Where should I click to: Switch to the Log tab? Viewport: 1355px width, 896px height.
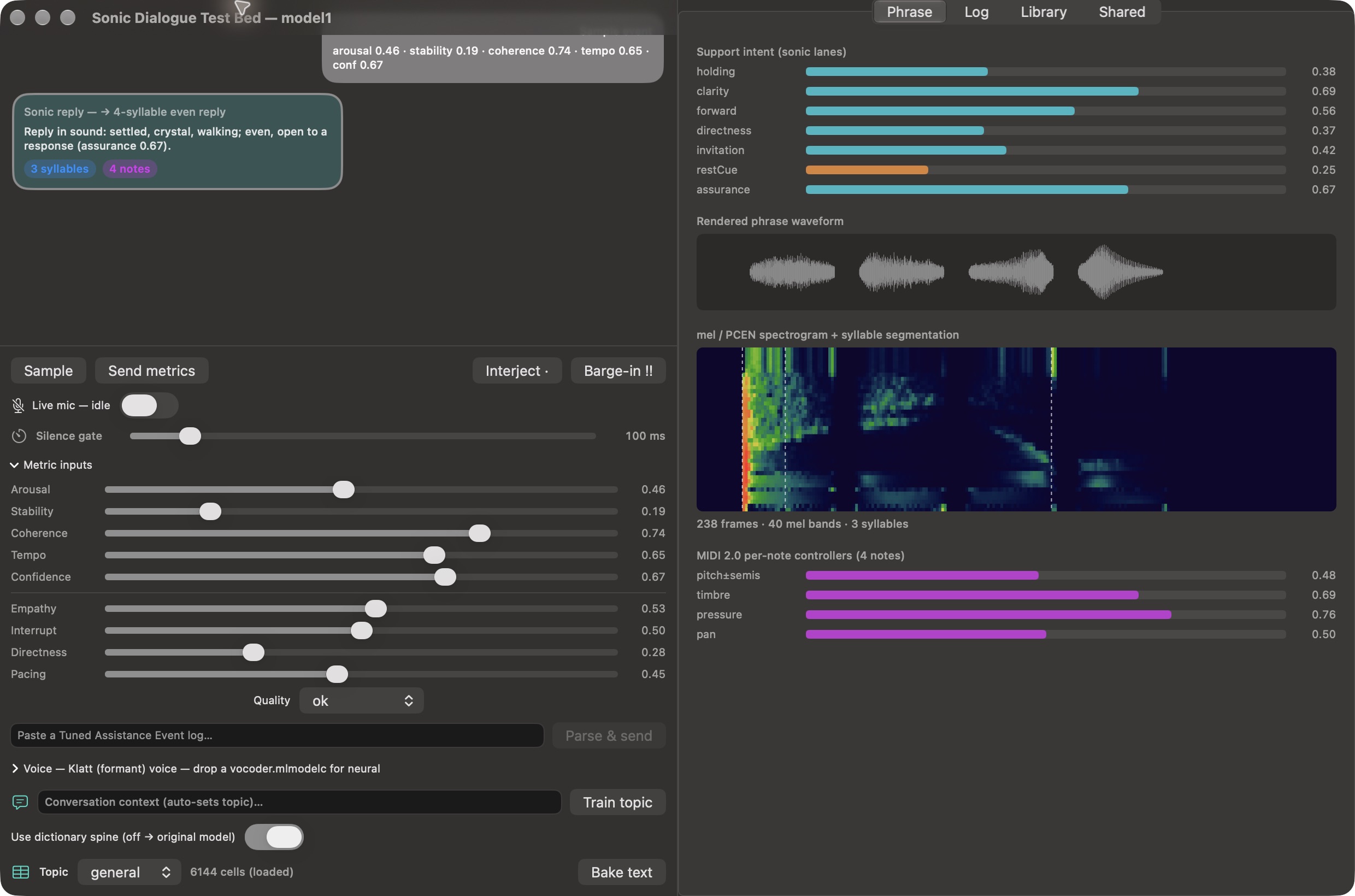click(x=976, y=12)
